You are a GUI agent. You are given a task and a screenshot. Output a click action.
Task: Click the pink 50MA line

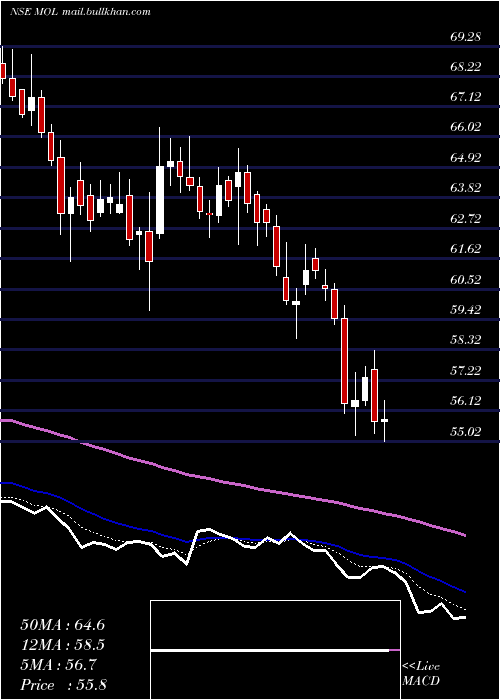(x=232, y=484)
